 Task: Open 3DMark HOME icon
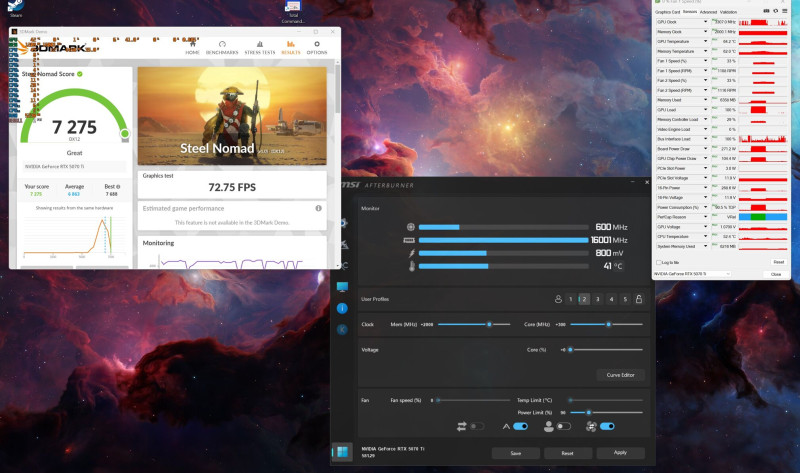(192, 44)
